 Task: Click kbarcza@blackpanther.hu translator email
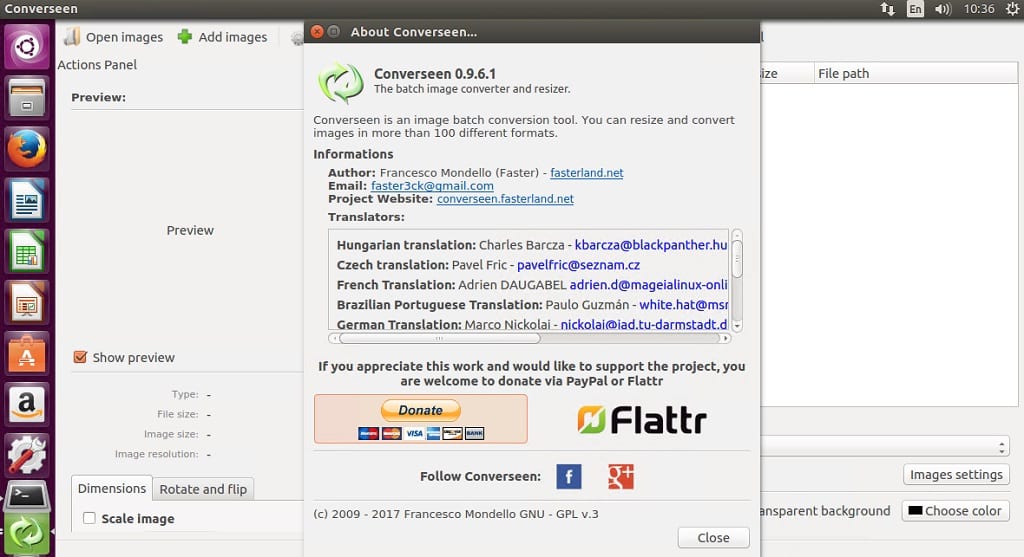[x=651, y=245]
